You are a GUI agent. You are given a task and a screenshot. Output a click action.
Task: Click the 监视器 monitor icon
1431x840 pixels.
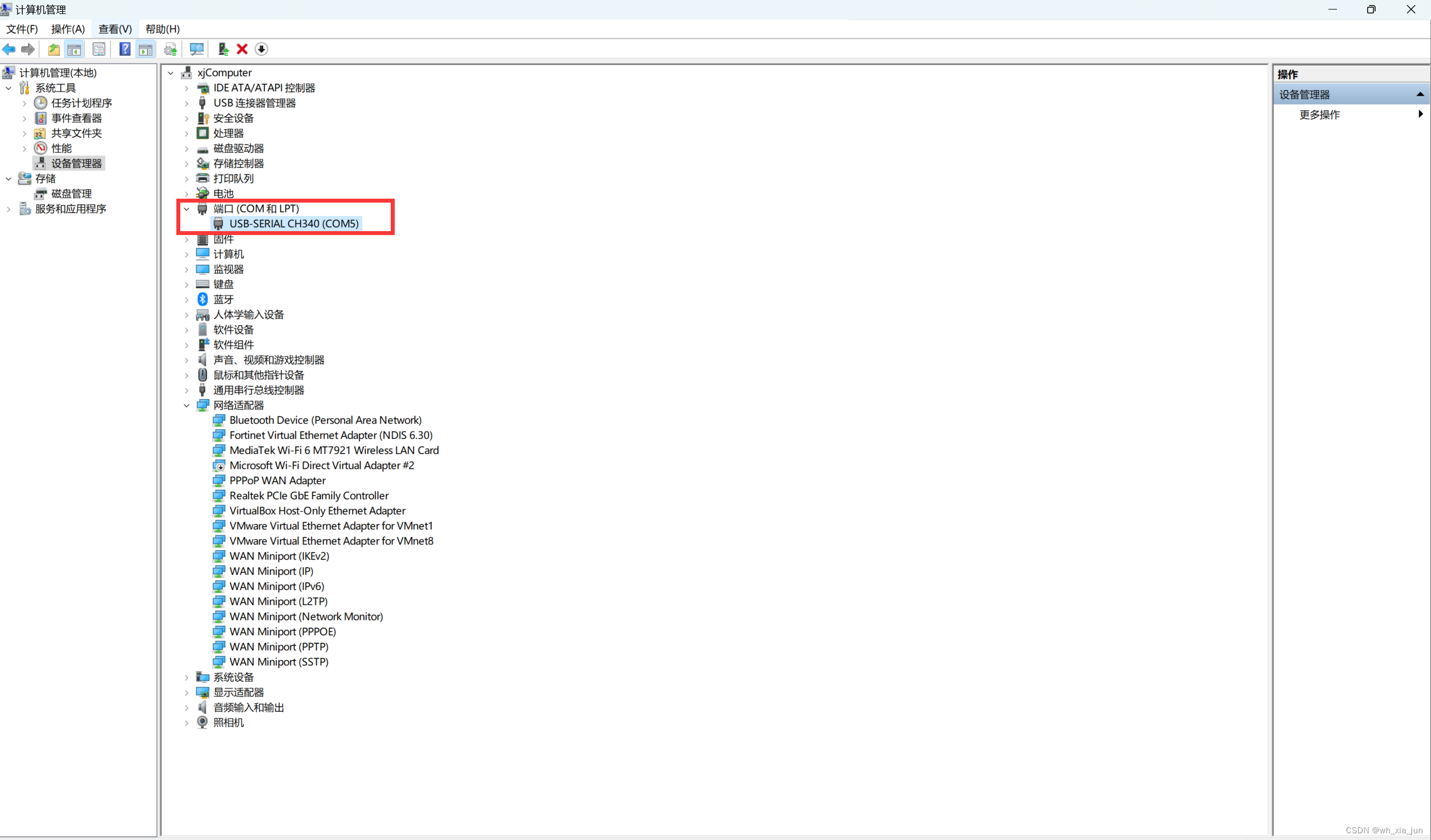(x=203, y=269)
